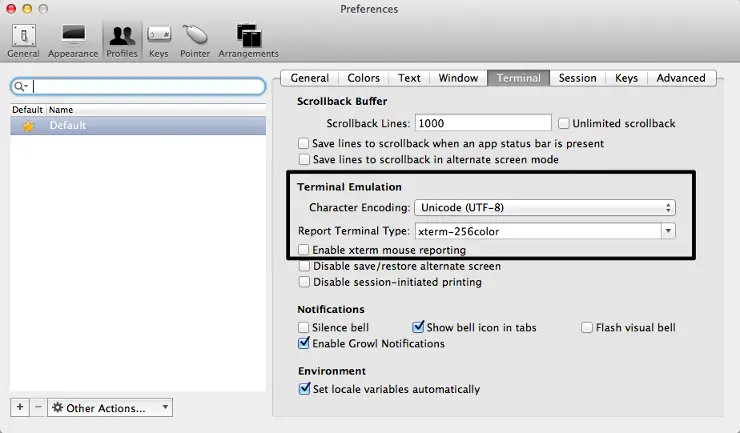Expand the Report Terminal Type combo box

tap(667, 231)
